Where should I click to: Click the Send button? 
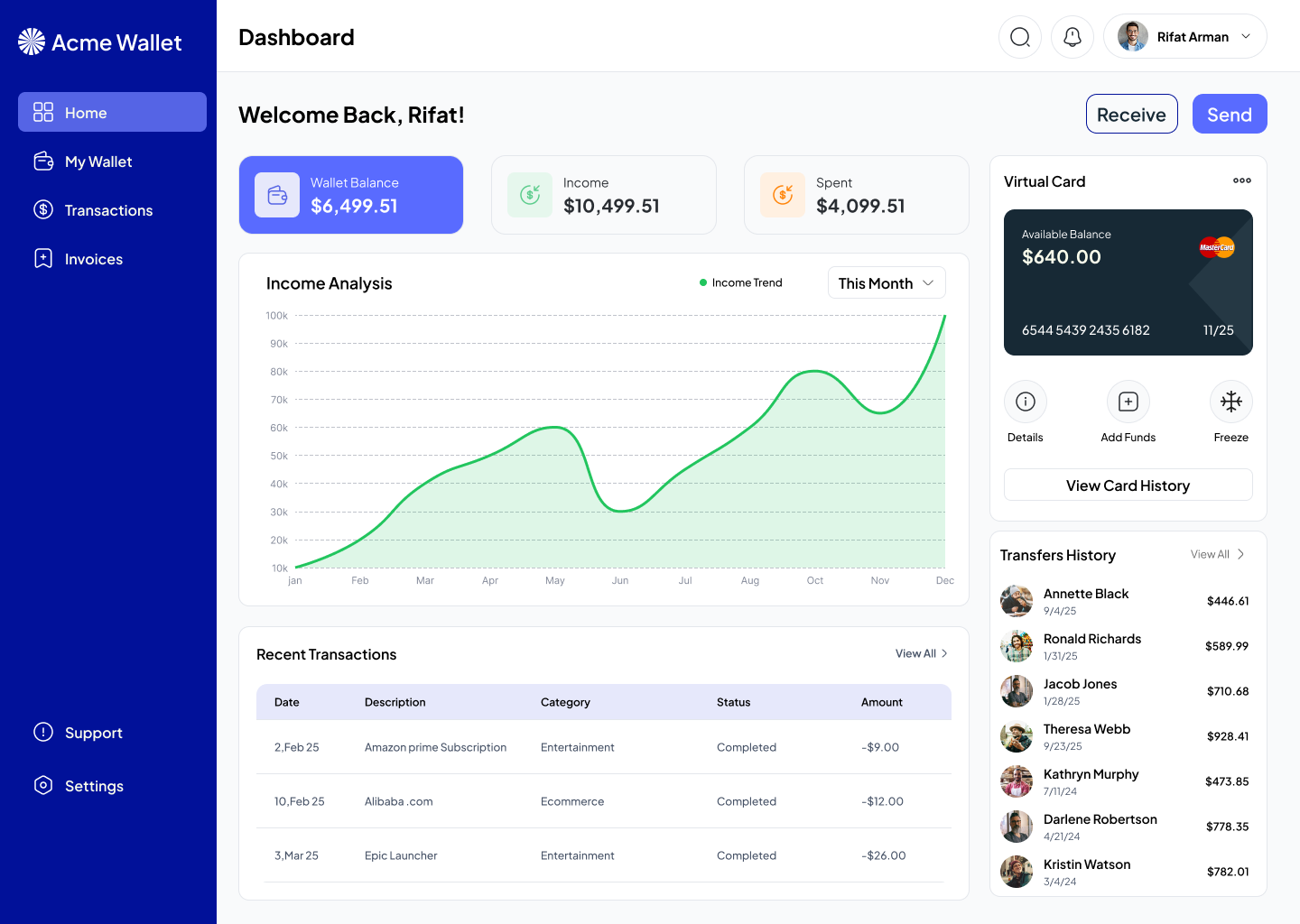point(1230,114)
